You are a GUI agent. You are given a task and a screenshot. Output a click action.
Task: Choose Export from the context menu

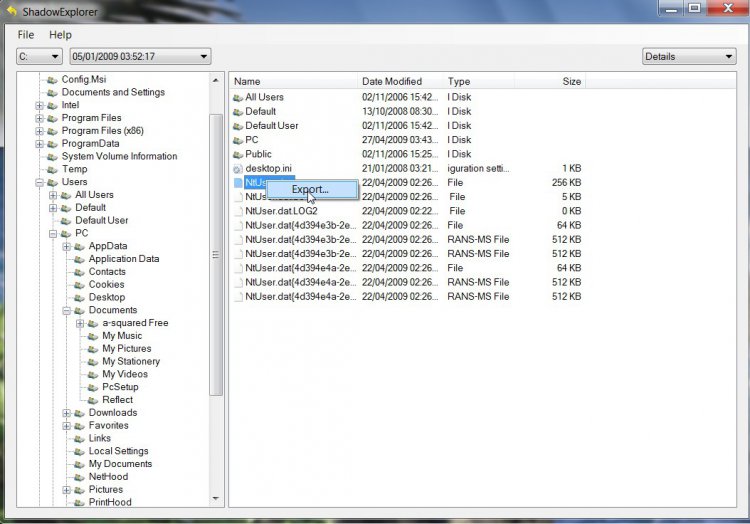pyautogui.click(x=311, y=189)
